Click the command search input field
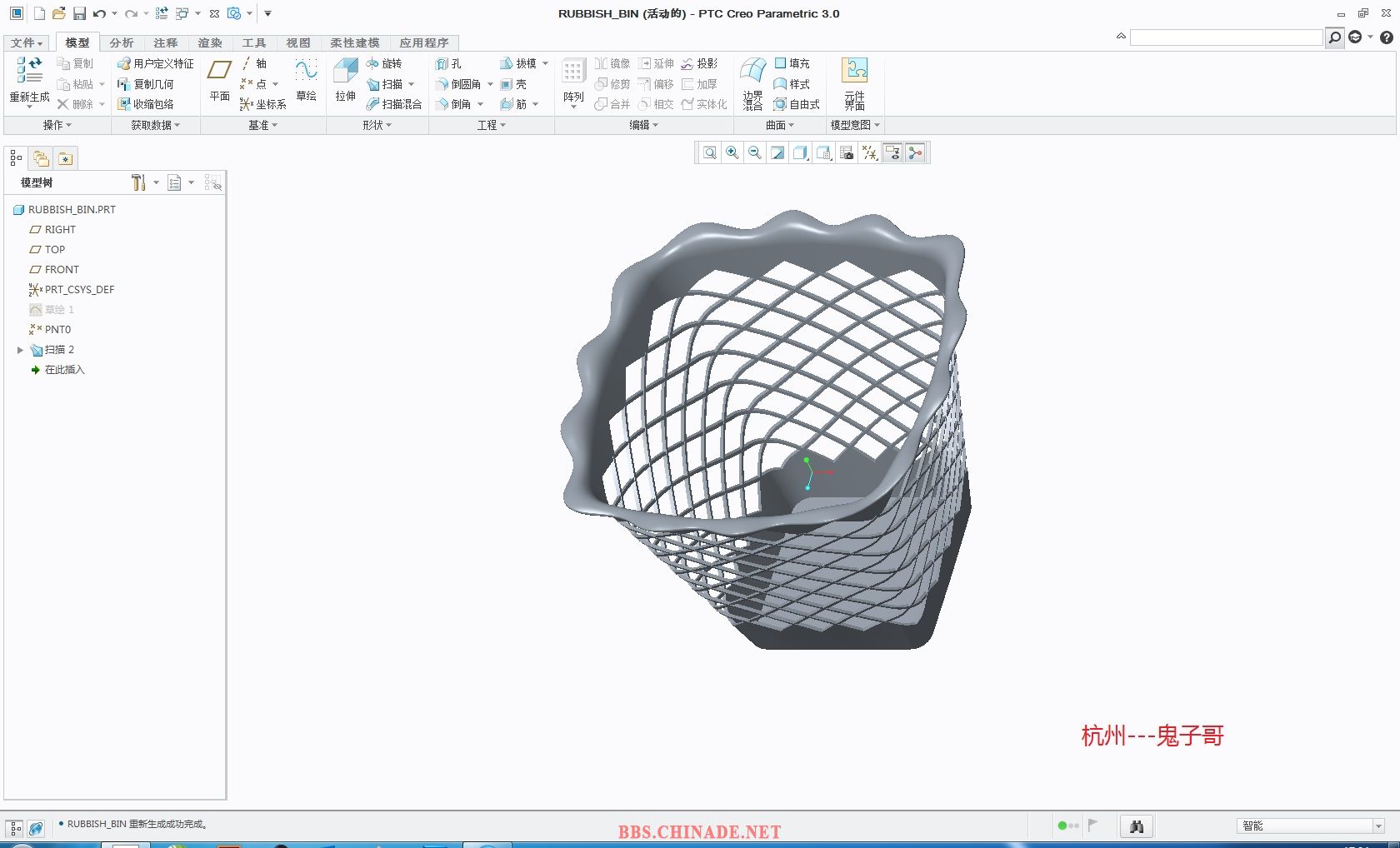 [x=1226, y=37]
